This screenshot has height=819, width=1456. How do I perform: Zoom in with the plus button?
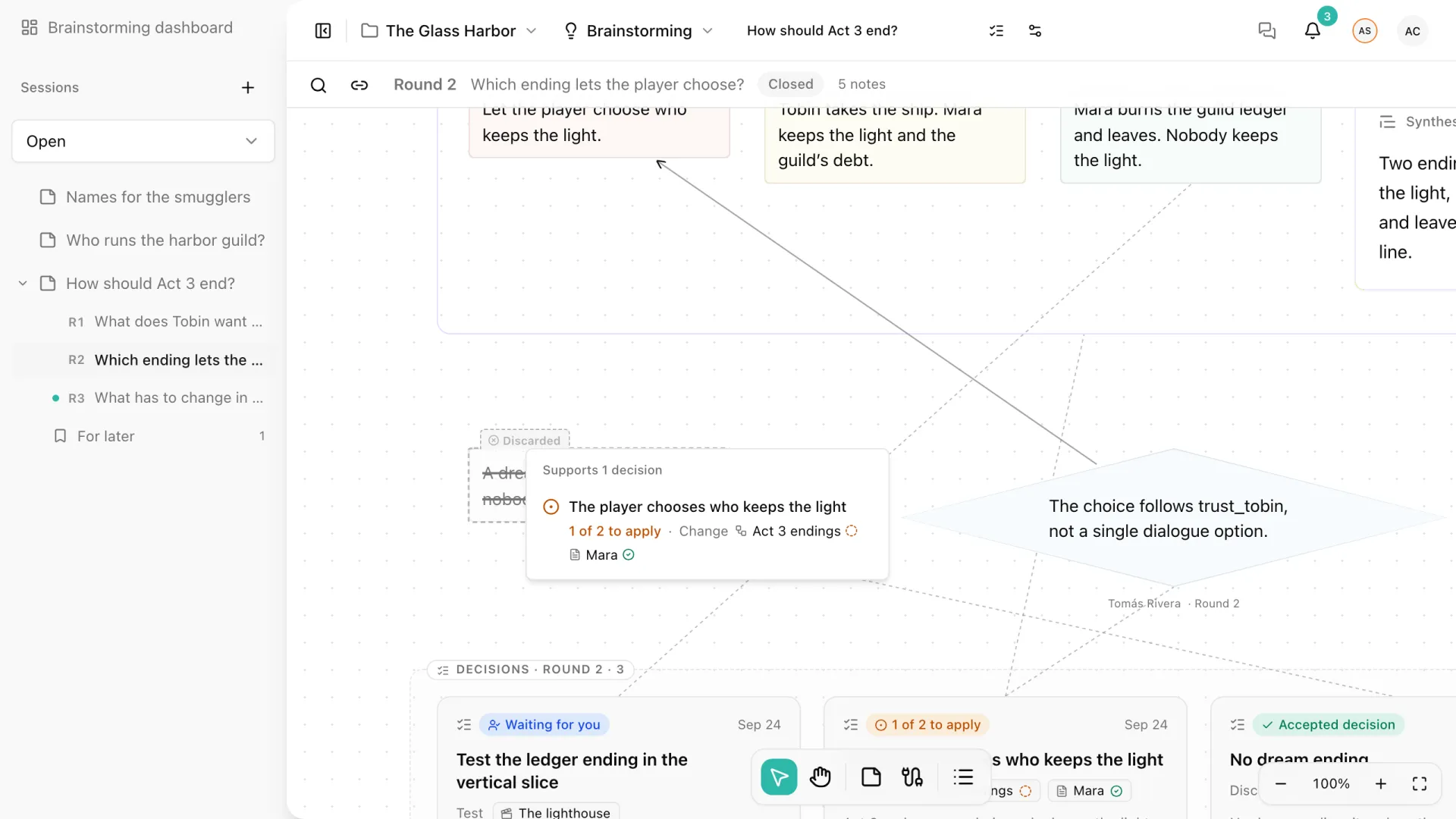point(1381,784)
